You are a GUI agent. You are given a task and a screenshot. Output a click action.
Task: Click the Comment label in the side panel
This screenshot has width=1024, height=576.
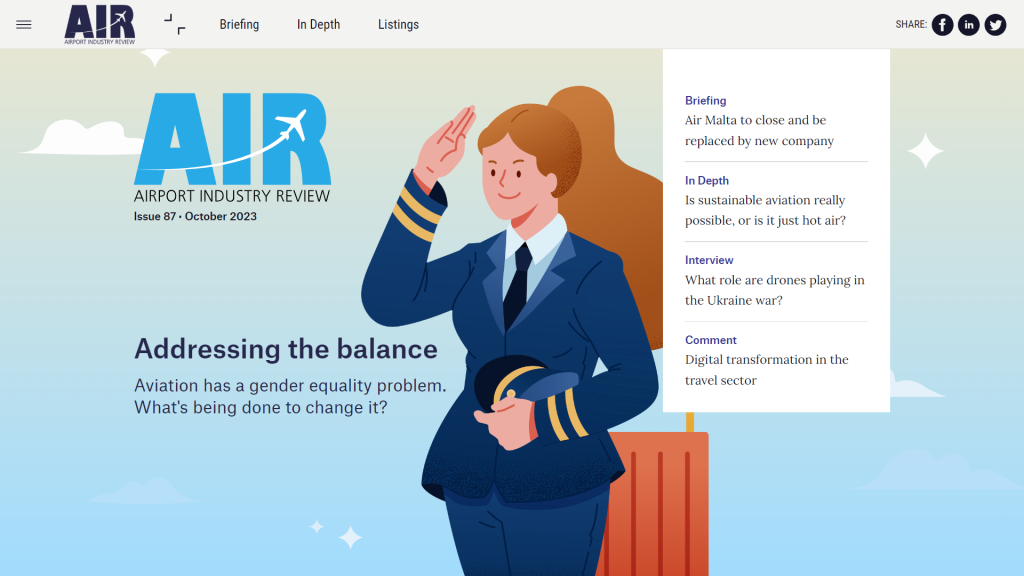coord(711,340)
